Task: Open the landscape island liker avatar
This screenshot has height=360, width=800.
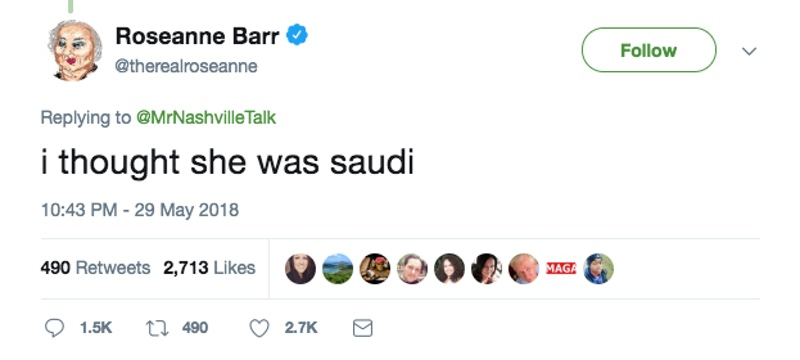Action: coord(337,268)
